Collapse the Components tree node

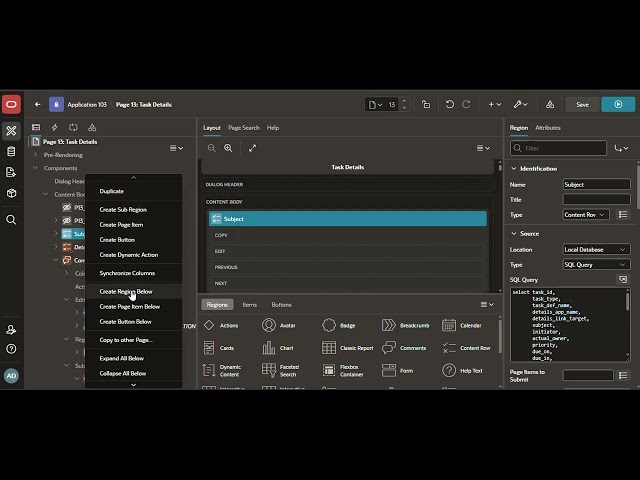35,168
